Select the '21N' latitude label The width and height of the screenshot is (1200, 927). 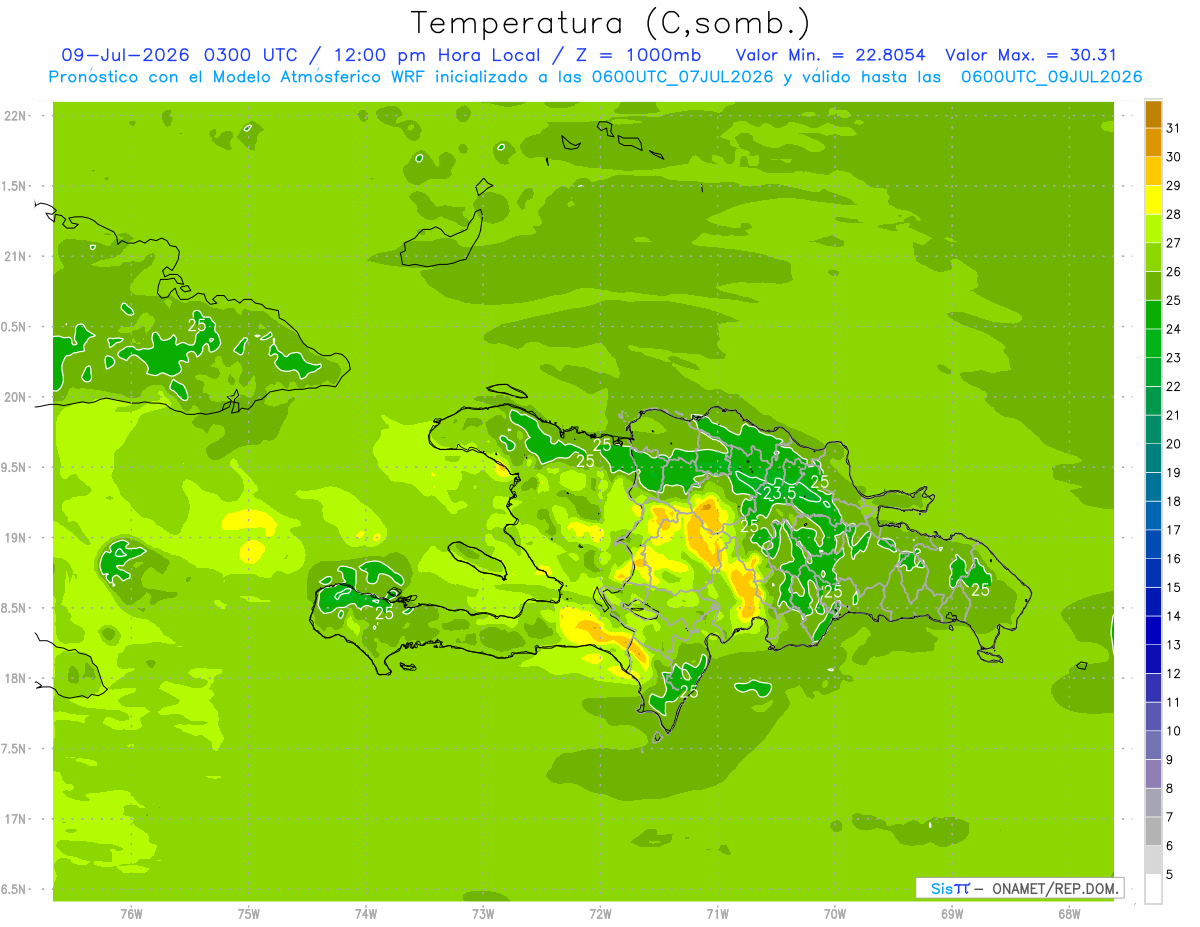click(15, 256)
